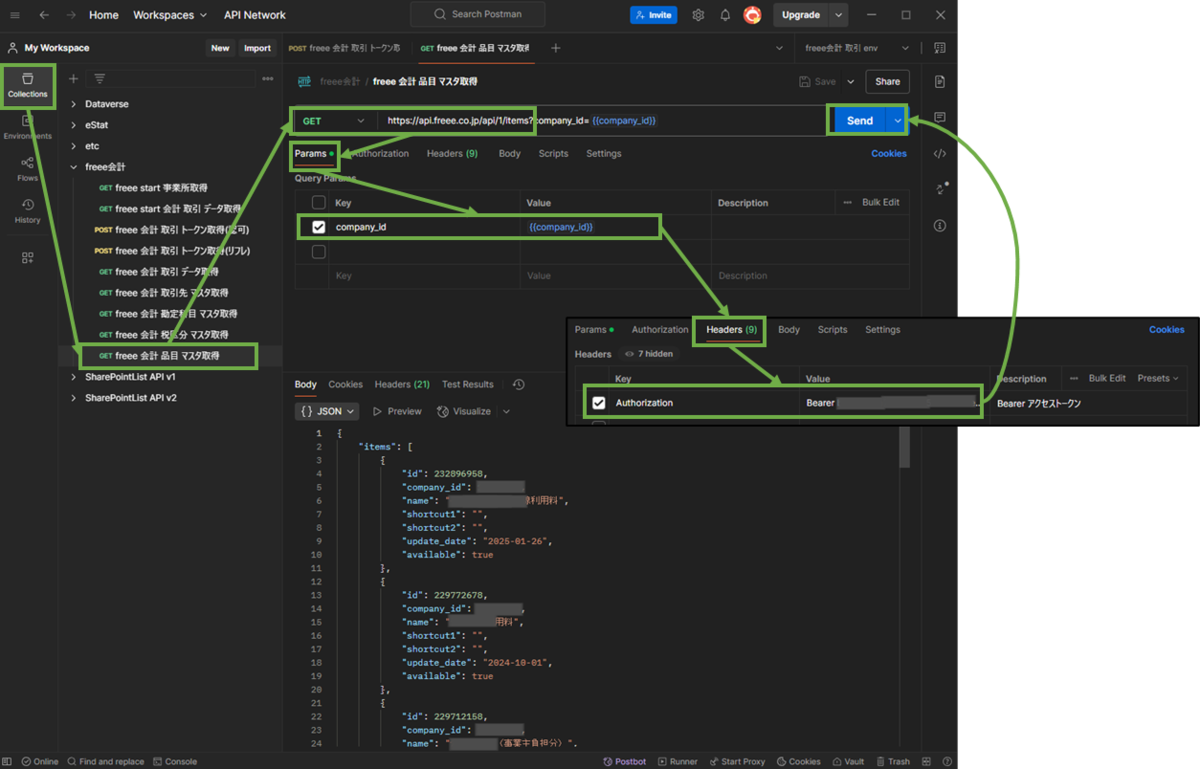
Task: Open the Workspaces dropdown
Action: coord(170,15)
